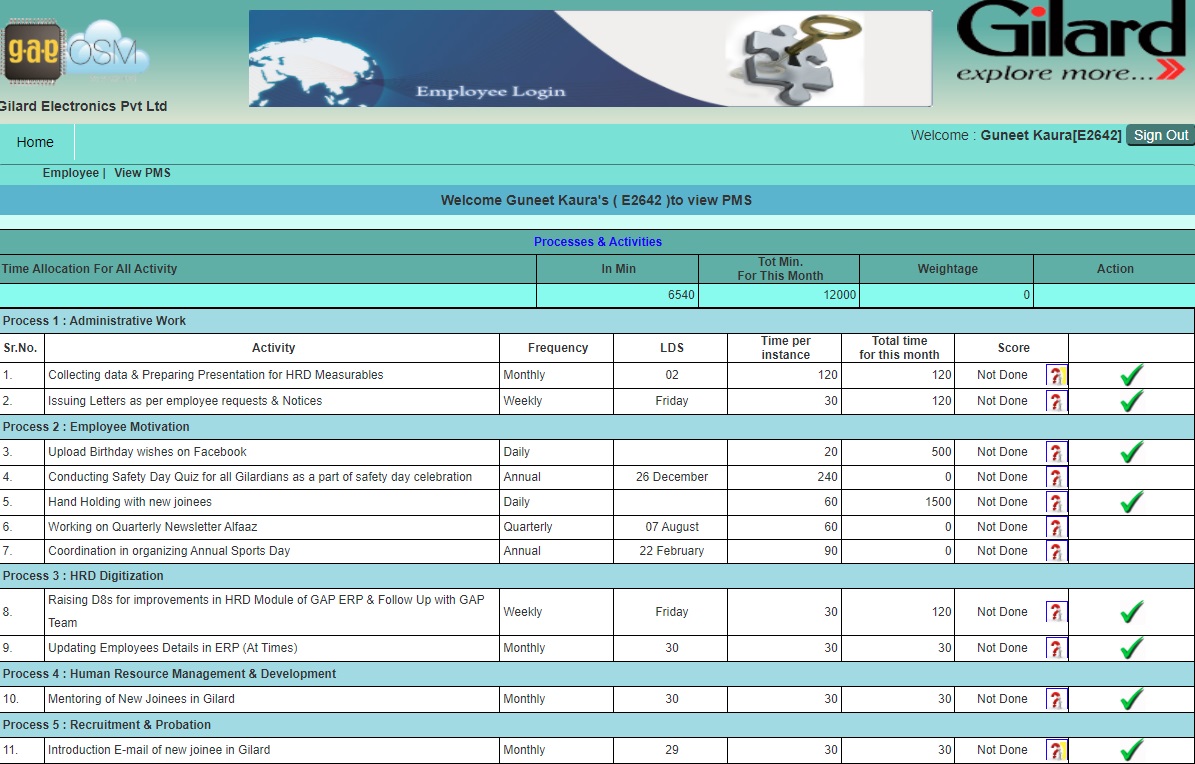Open help icon for Raising D8s row
The height and width of the screenshot is (764, 1195).
coord(1056,613)
